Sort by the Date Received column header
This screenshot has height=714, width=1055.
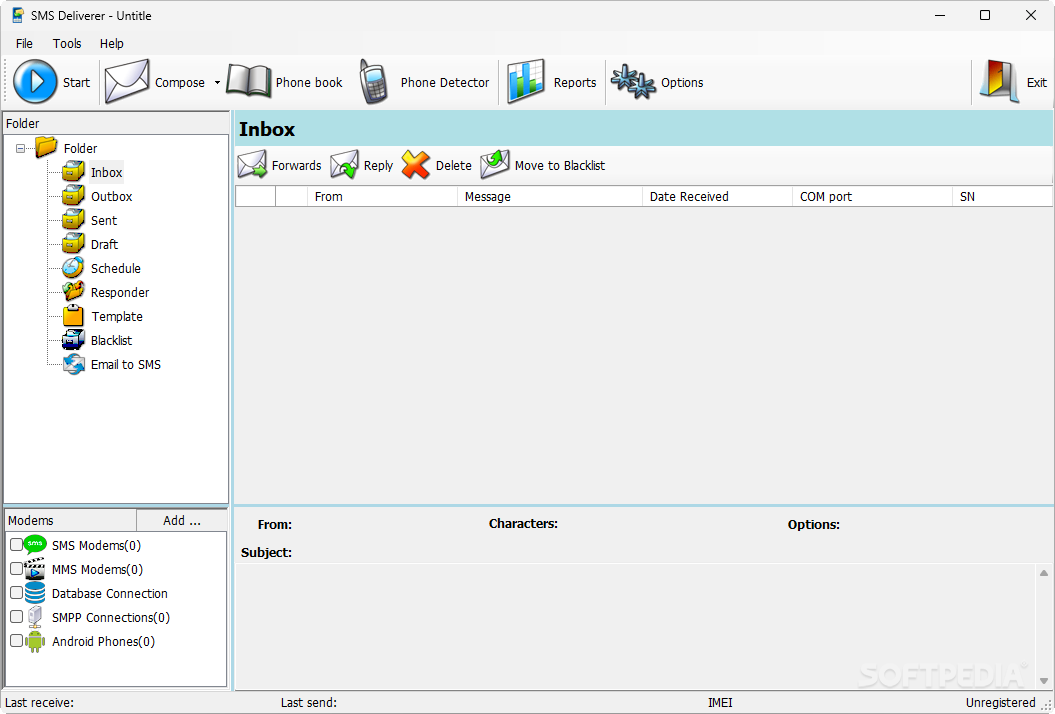[717, 197]
